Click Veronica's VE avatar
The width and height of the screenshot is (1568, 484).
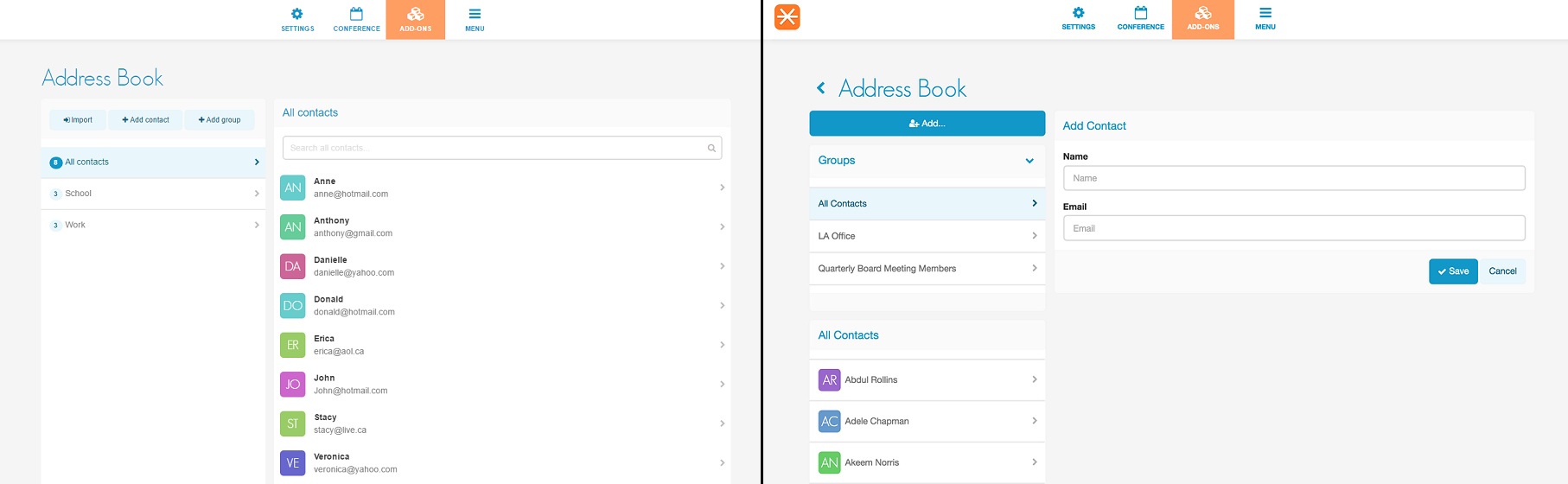click(x=293, y=462)
